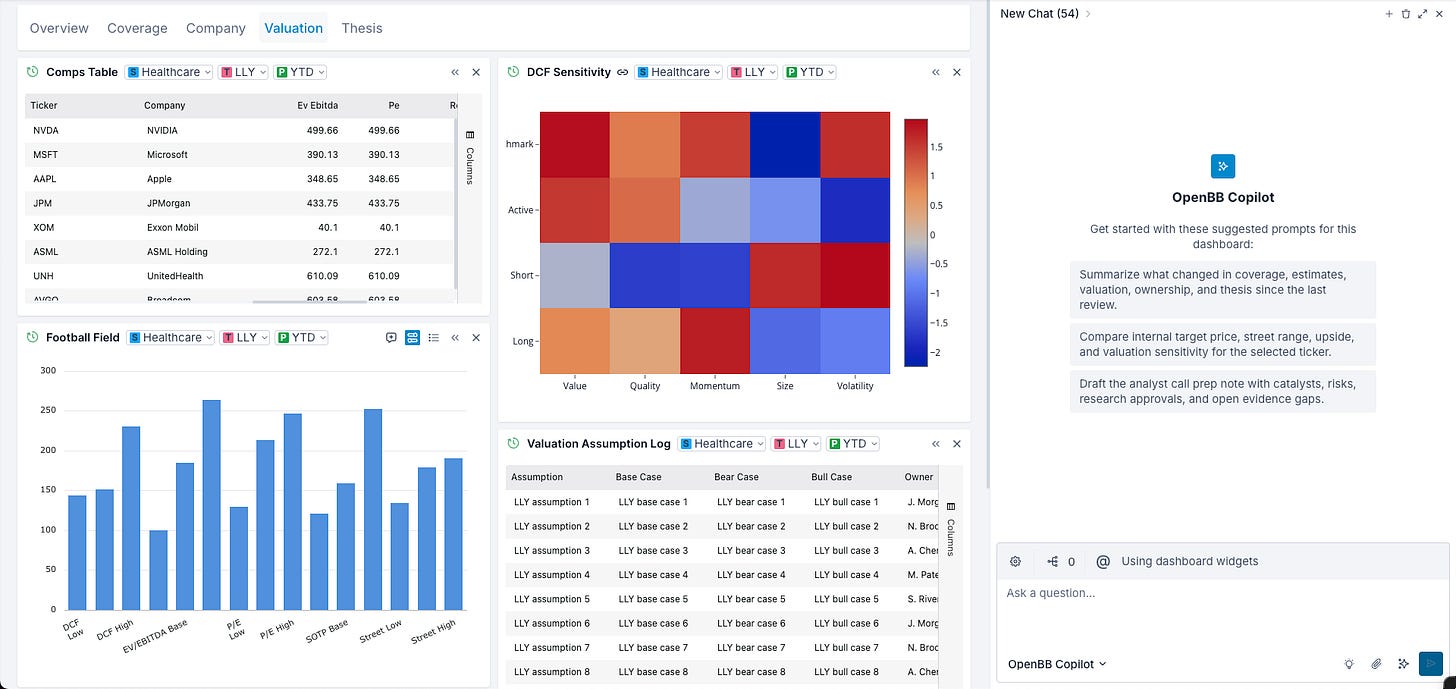The width and height of the screenshot is (1456, 689).
Task: Click the 'Draft the analyst call prep note' prompt
Action: click(x=1223, y=391)
